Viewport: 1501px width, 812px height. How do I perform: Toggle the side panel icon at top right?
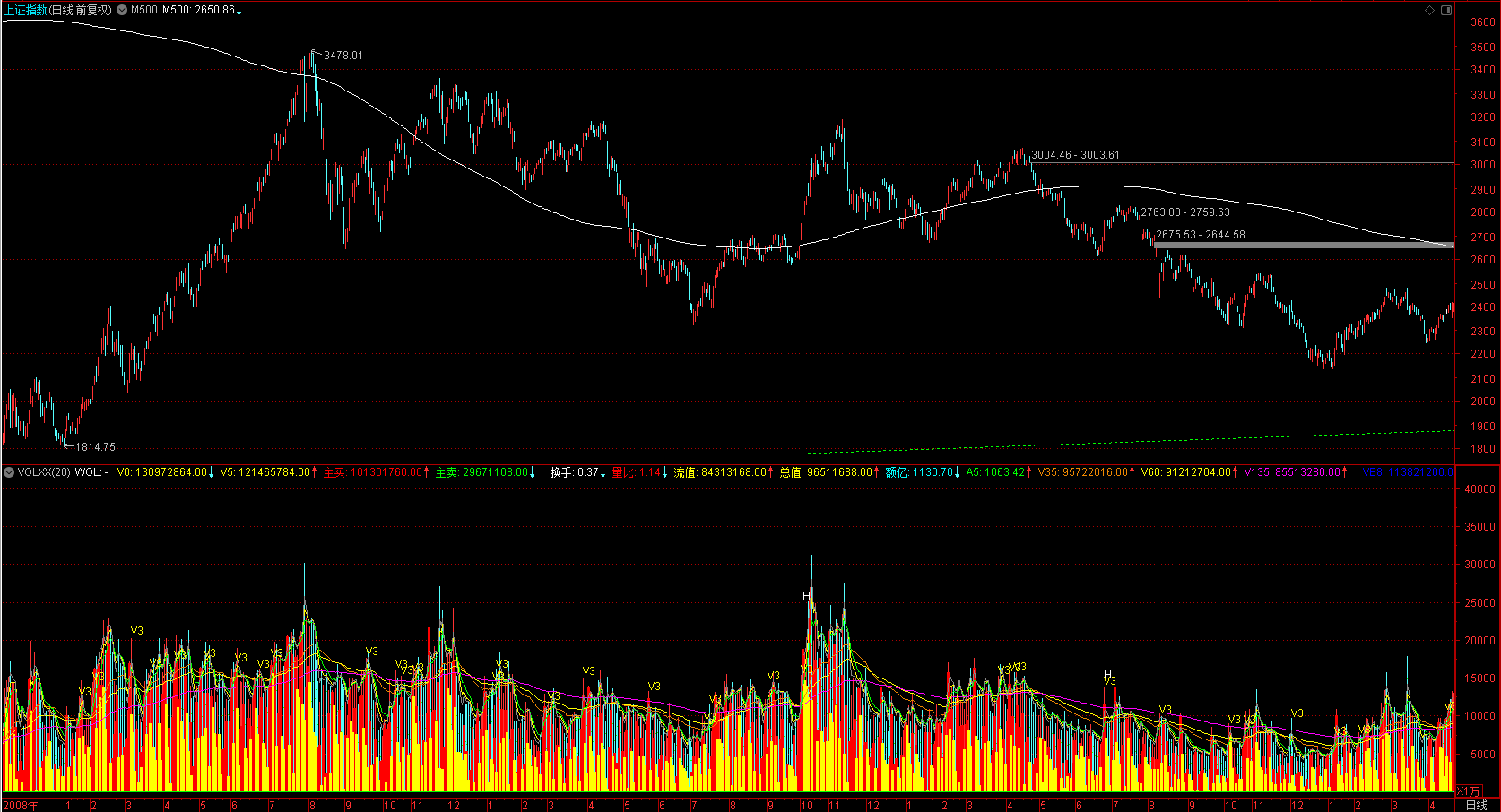1446,10
